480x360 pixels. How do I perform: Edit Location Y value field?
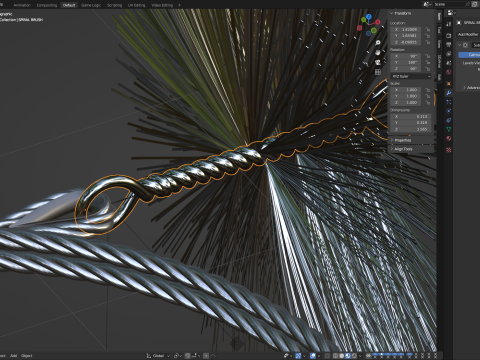406,36
